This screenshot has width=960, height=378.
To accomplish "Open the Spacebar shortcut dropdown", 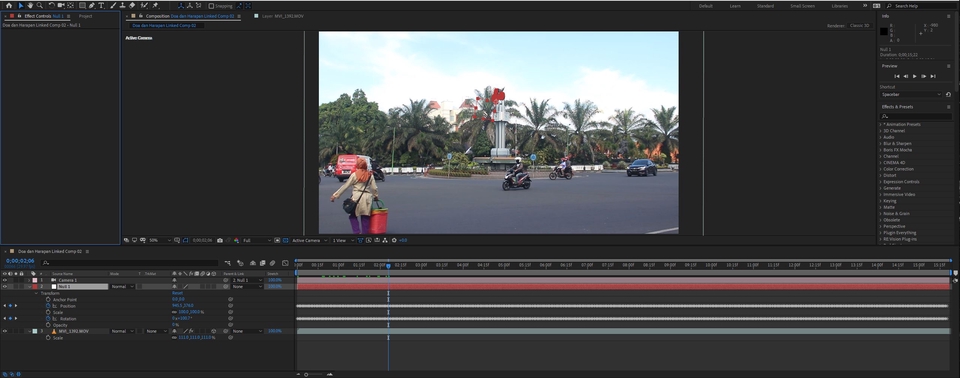I will coord(910,94).
